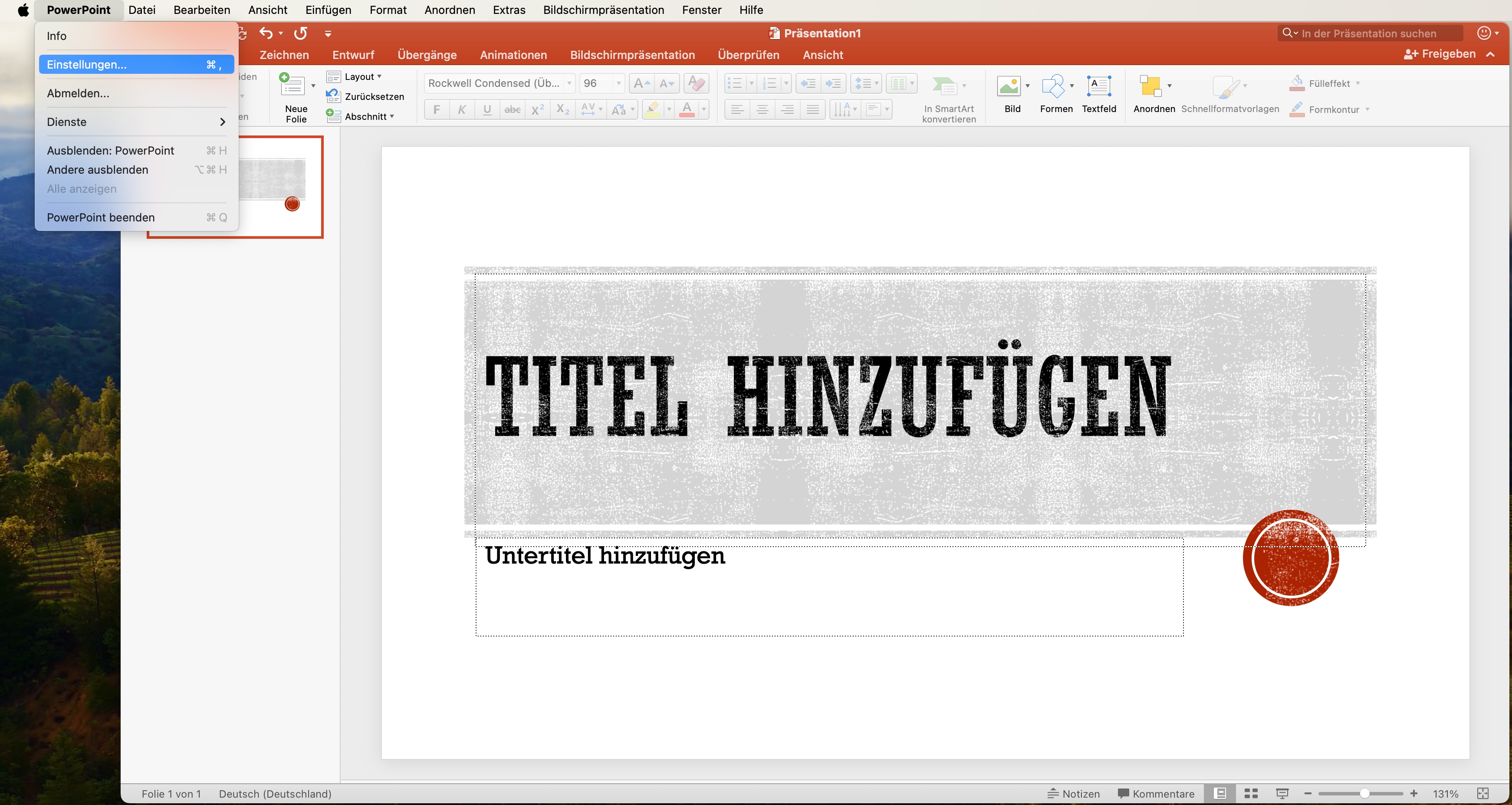Decrease the list indent level
This screenshot has height=805, width=1512.
point(808,83)
